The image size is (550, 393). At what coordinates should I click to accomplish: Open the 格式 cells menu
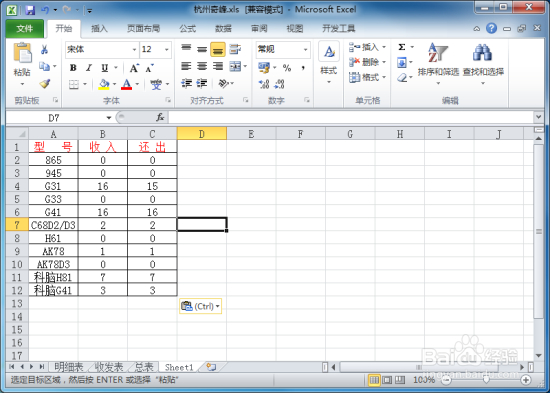click(x=367, y=77)
